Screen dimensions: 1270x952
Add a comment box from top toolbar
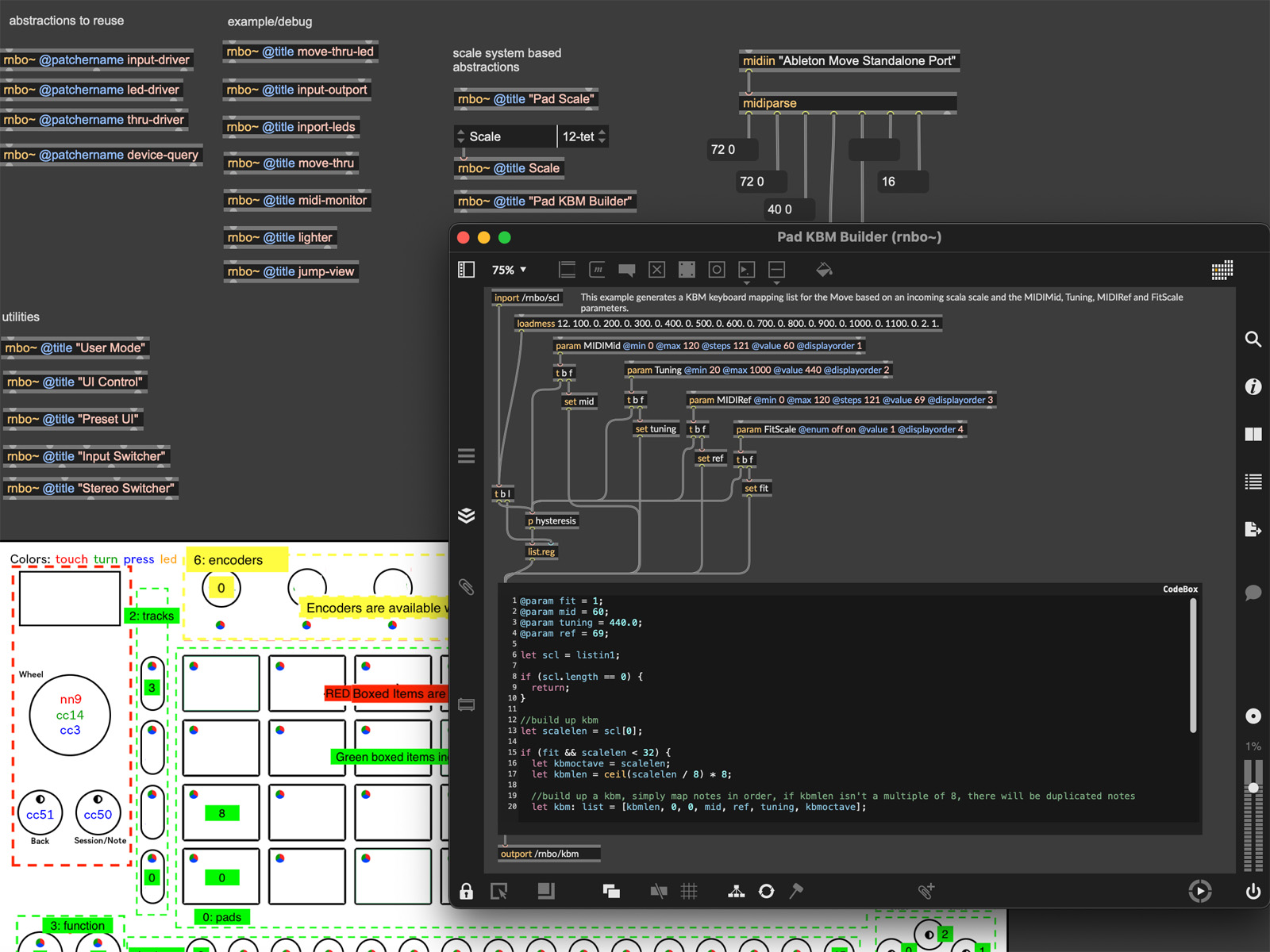tap(627, 270)
